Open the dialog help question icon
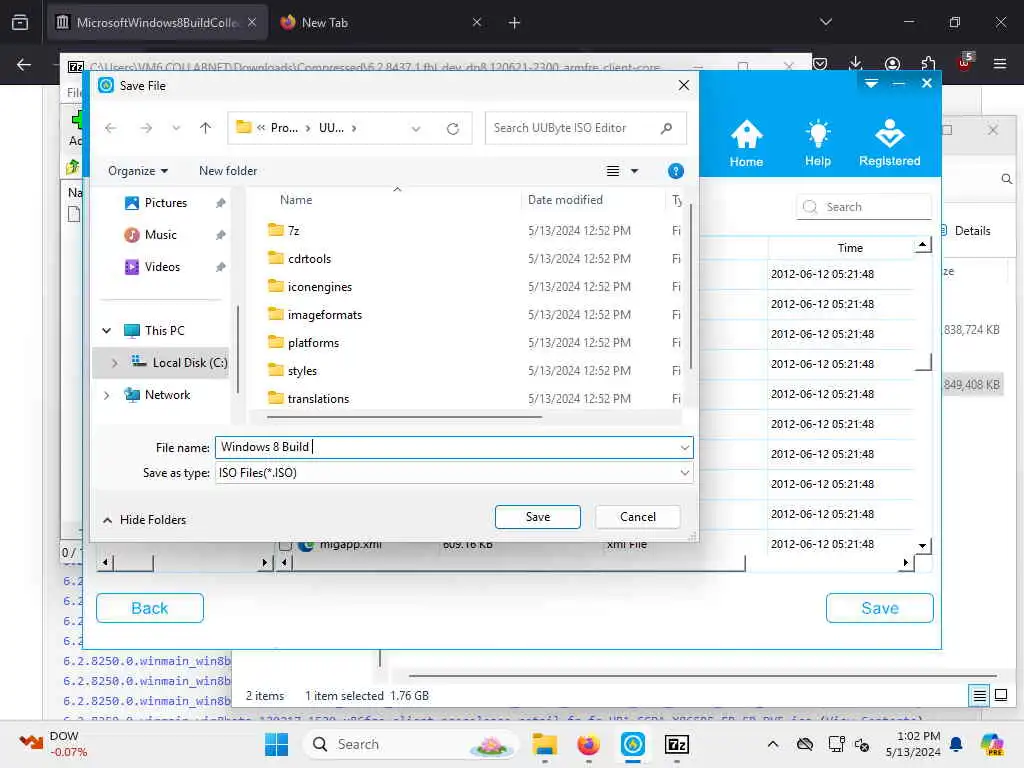 [x=675, y=171]
